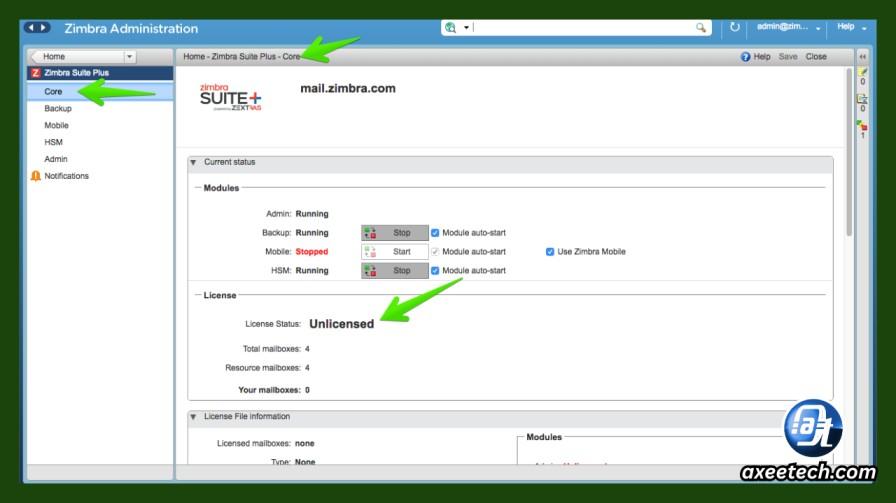Click the red Stopped status for Mobile
896x503 pixels.
(311, 252)
